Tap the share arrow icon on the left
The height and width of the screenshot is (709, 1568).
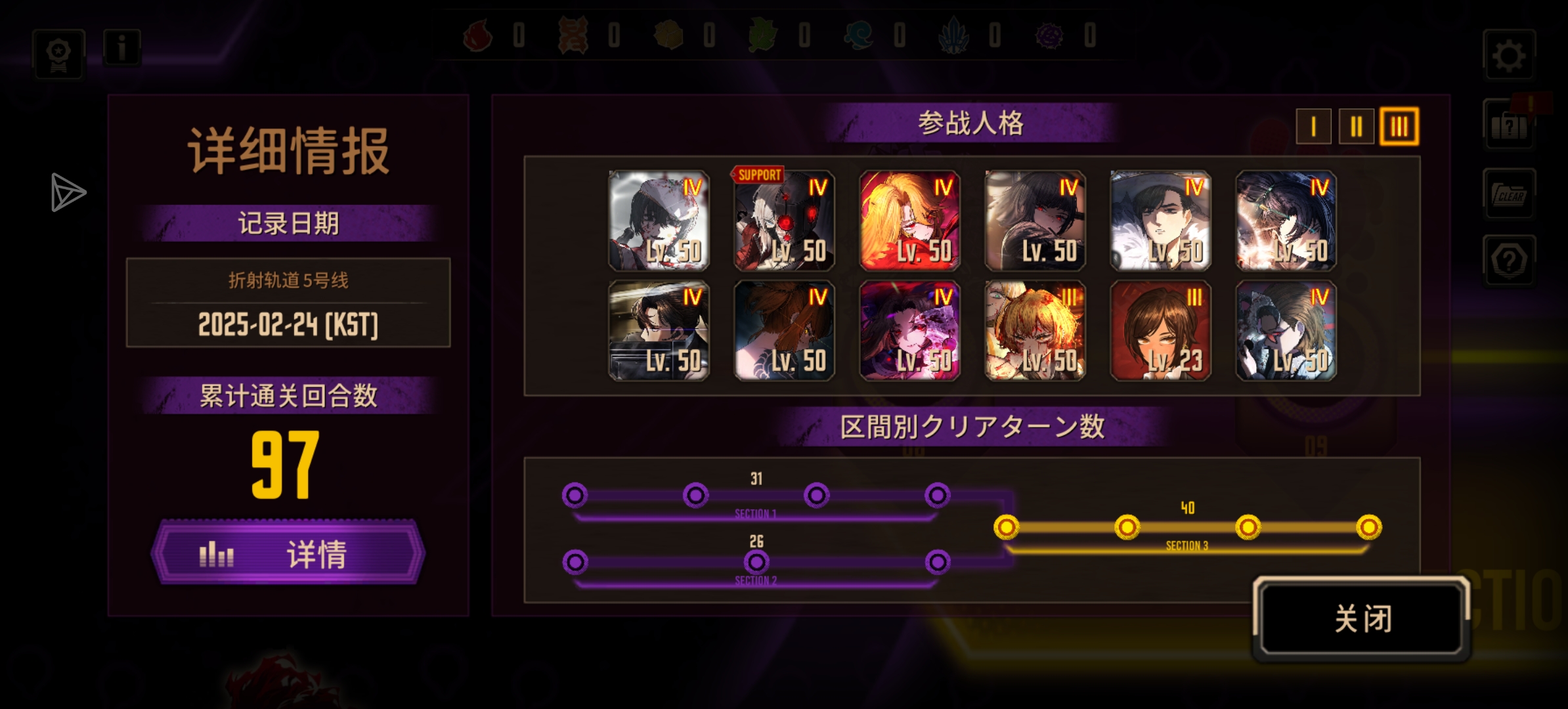click(x=68, y=192)
